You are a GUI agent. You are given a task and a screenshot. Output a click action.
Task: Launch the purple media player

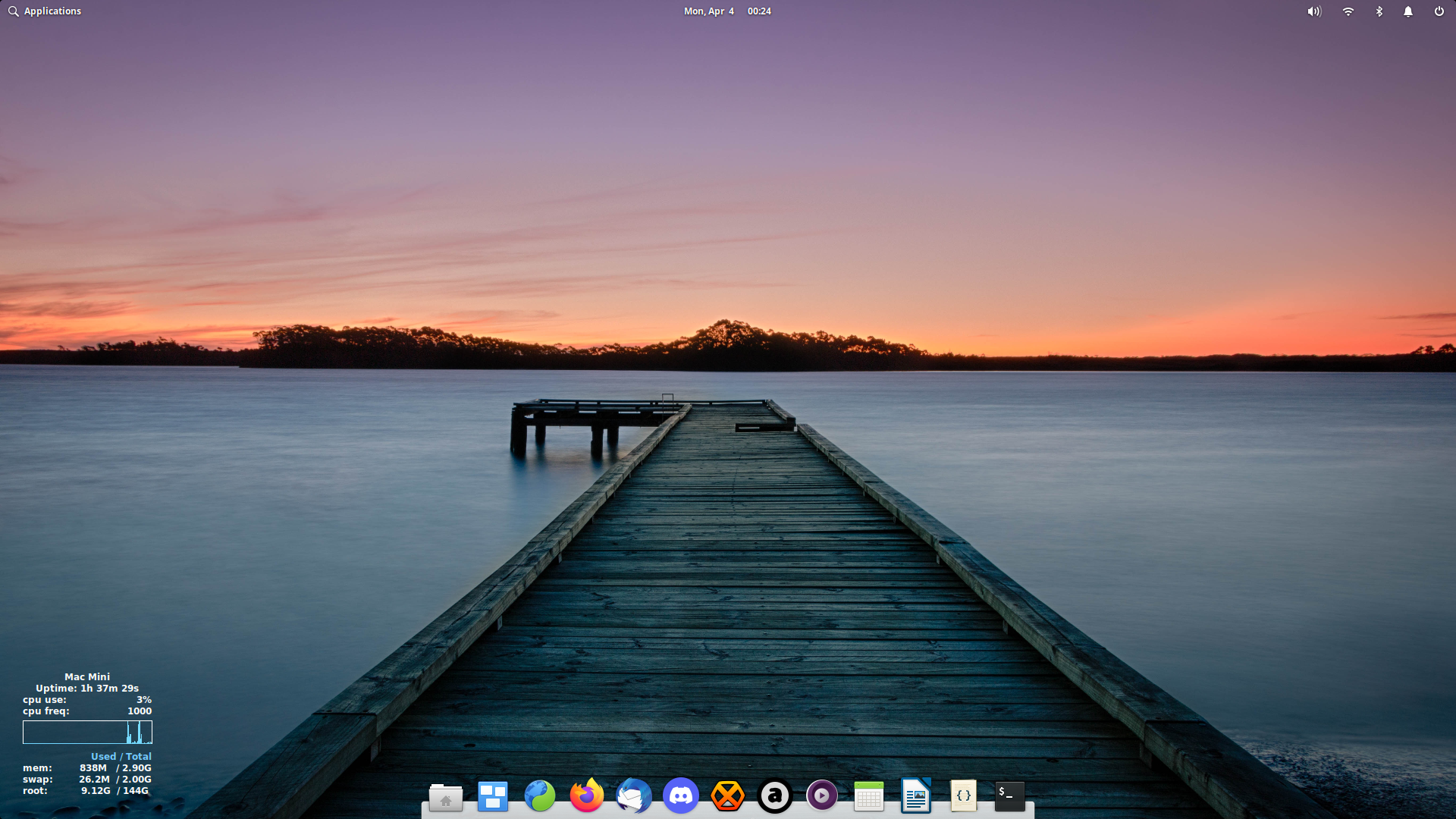click(822, 796)
